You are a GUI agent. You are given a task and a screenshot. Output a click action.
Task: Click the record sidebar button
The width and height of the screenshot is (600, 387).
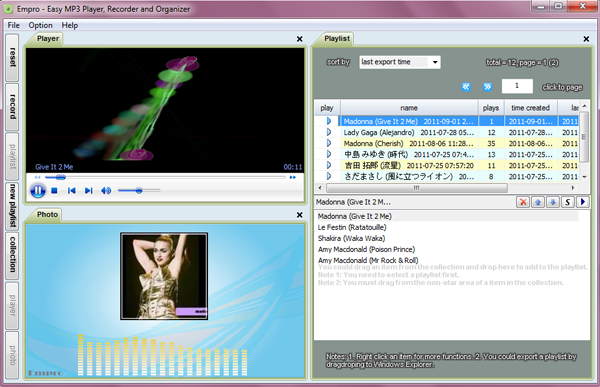12,106
